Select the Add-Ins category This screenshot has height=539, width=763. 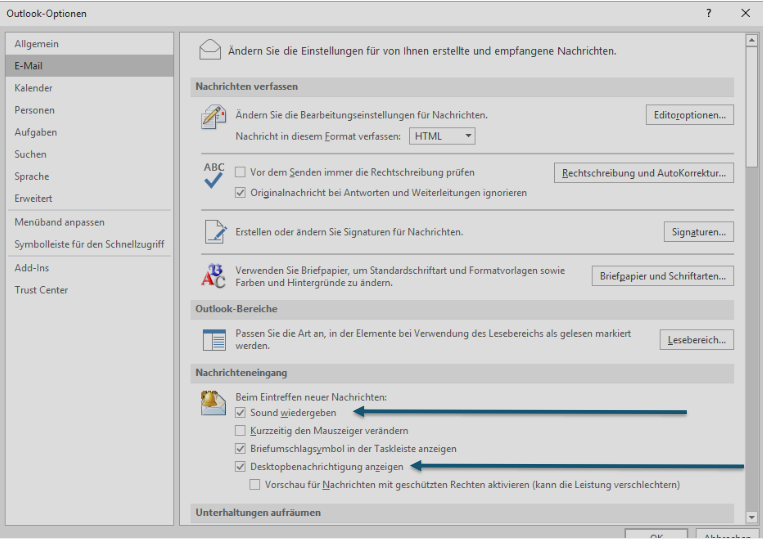(90, 268)
